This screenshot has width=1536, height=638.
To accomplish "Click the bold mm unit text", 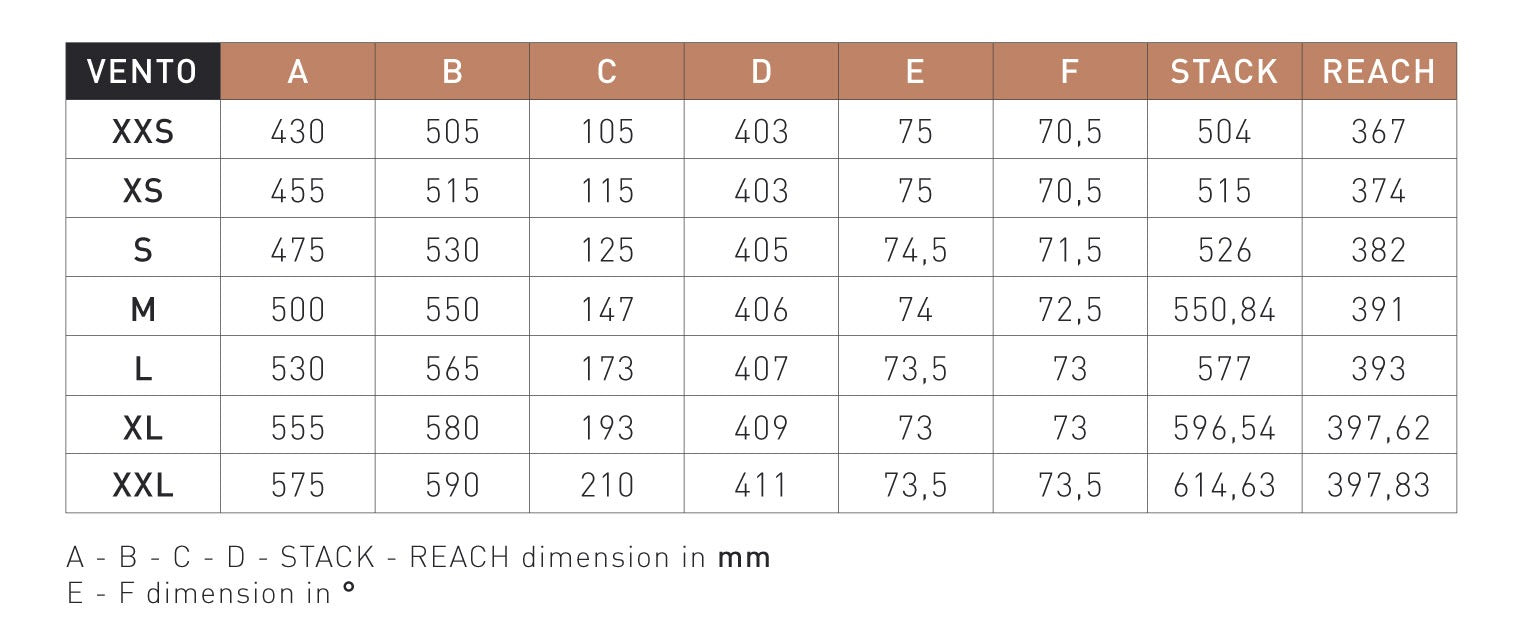I will pyautogui.click(x=744, y=558).
